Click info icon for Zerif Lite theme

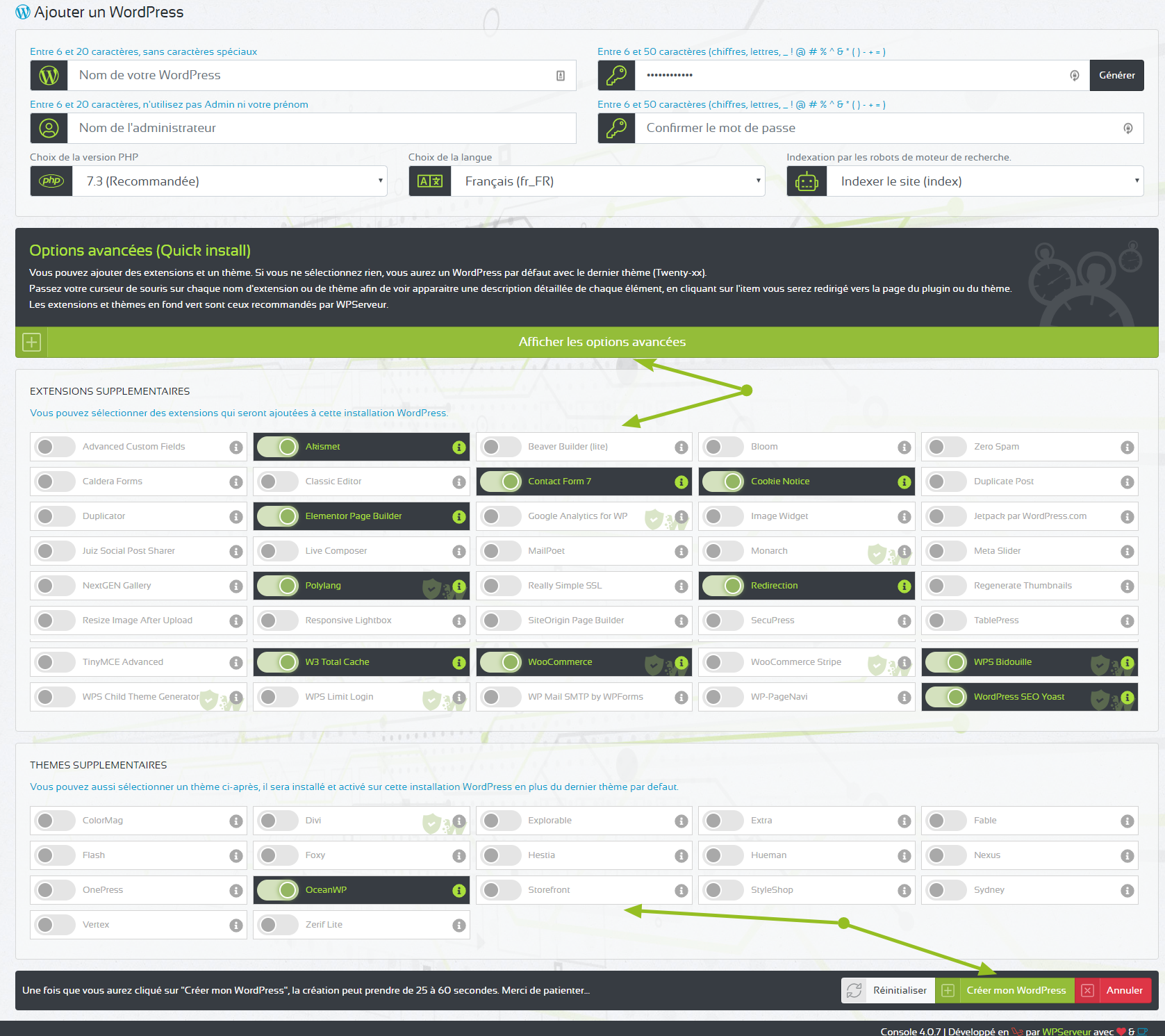tap(458, 926)
